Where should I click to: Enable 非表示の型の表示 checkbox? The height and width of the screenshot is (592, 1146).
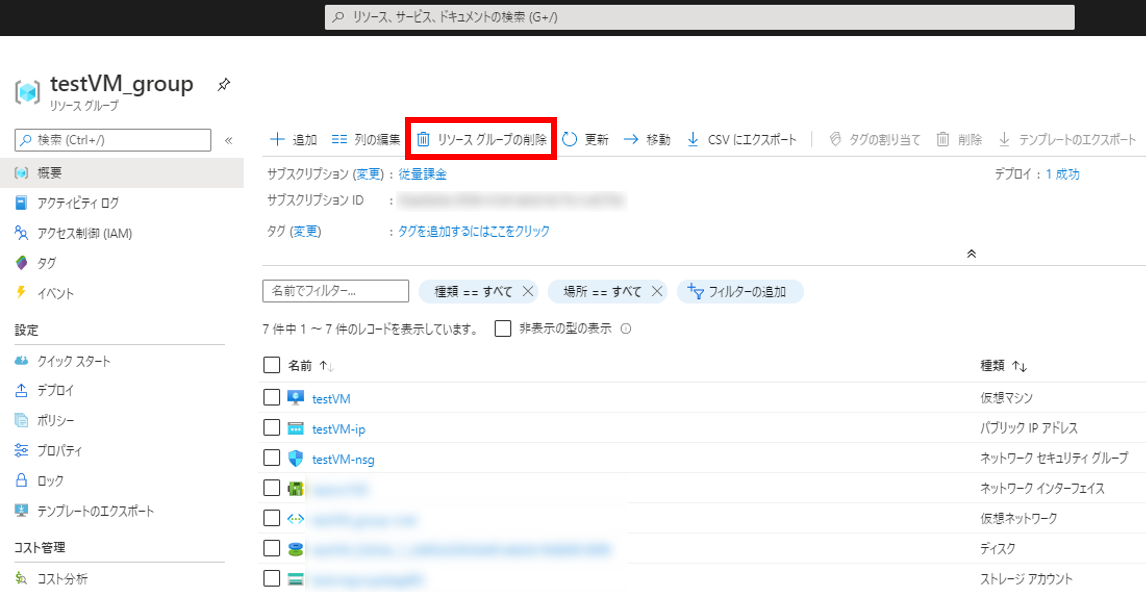point(503,328)
